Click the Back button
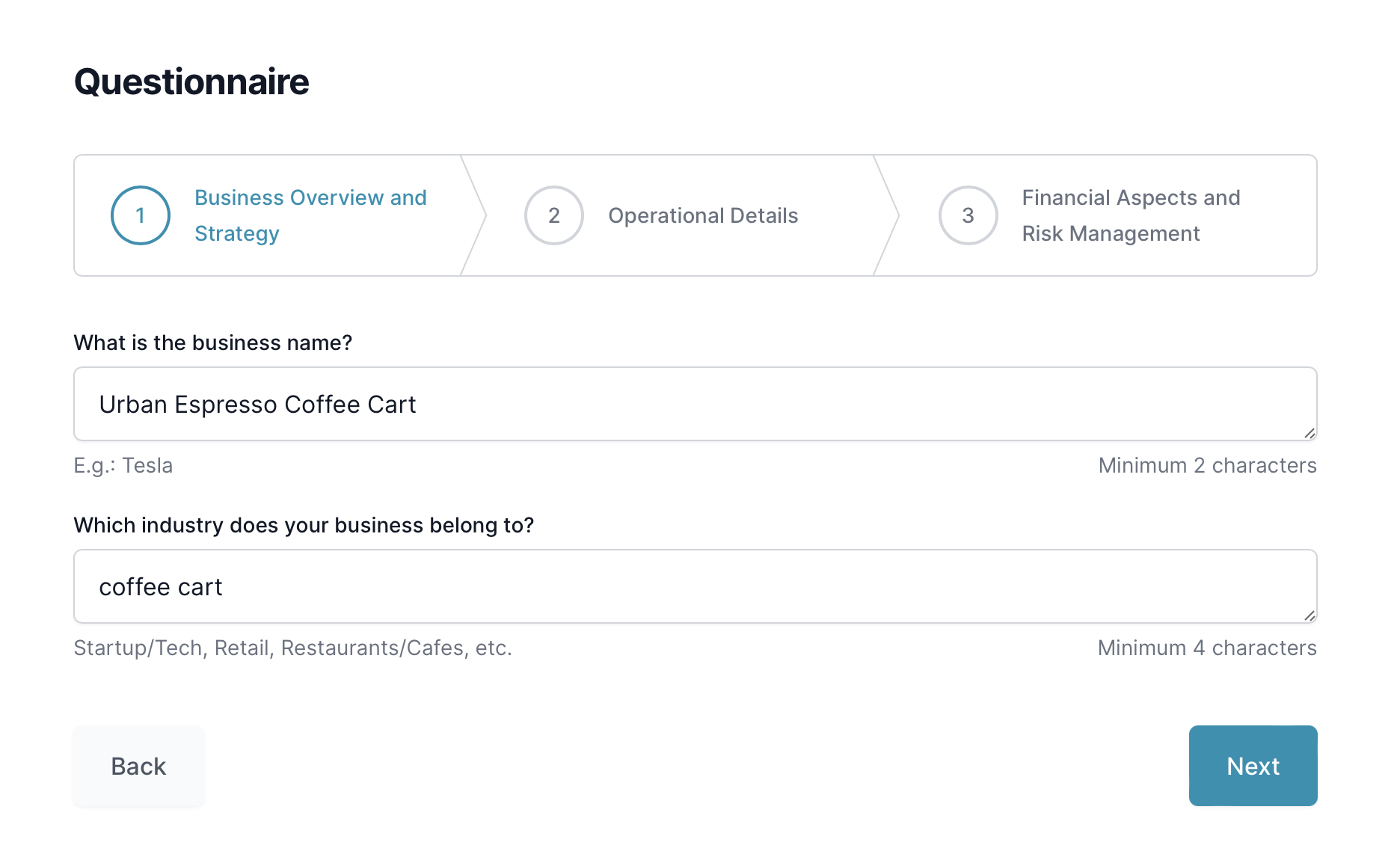Viewport: 1400px width, 860px height. pyautogui.click(x=138, y=766)
